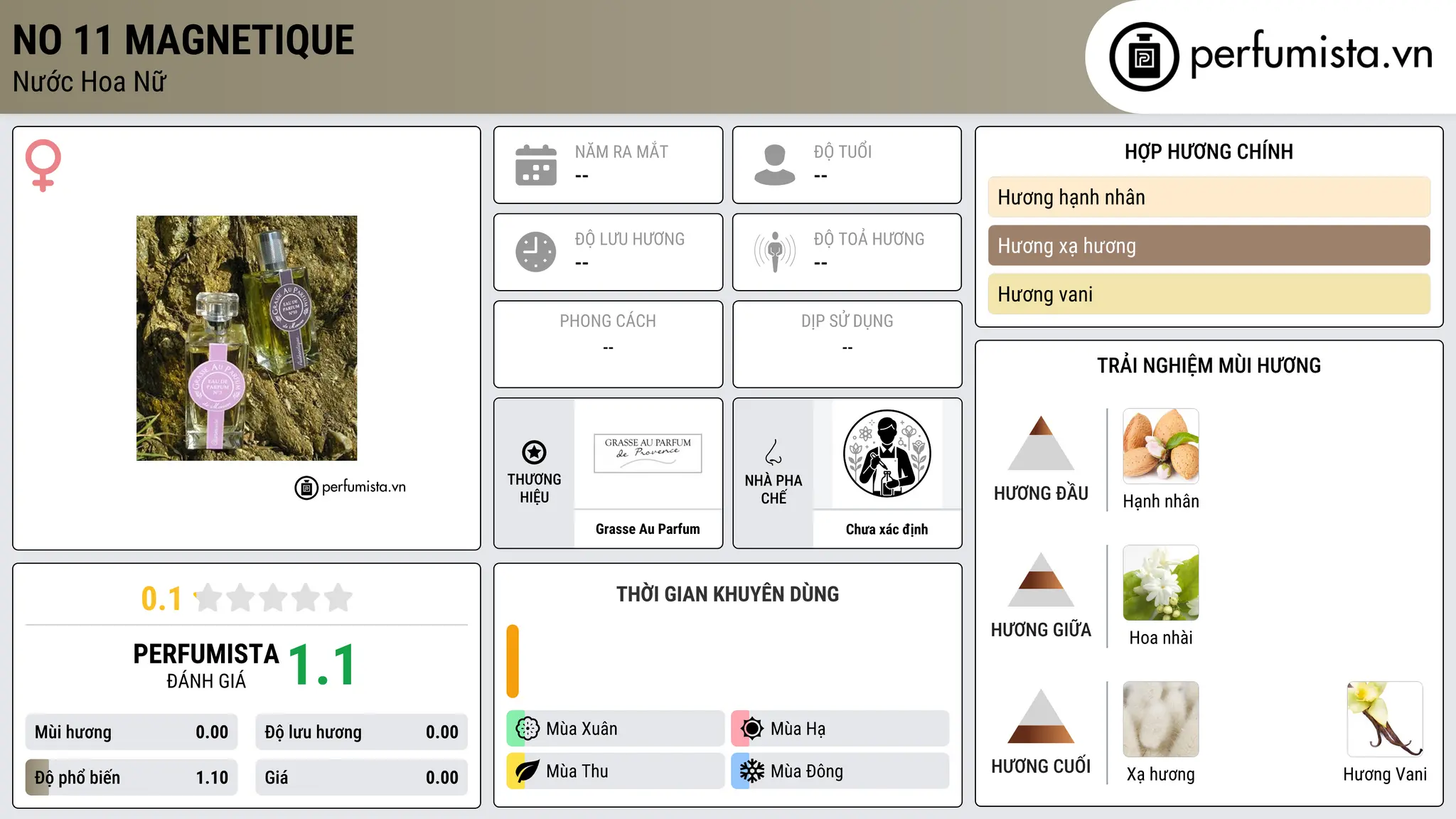The width and height of the screenshot is (1456, 819).
Task: Click the Perfumista Đánh Giá label
Action: point(206,665)
